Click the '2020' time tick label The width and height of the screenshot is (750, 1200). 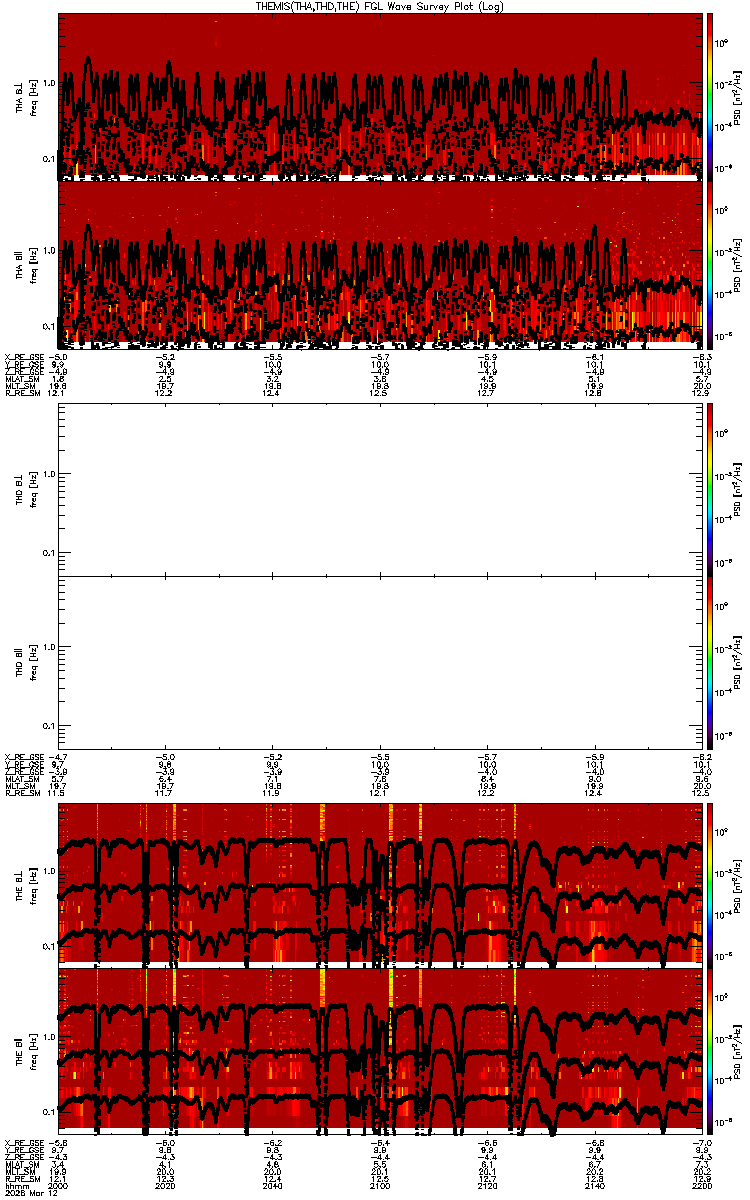pos(166,1185)
